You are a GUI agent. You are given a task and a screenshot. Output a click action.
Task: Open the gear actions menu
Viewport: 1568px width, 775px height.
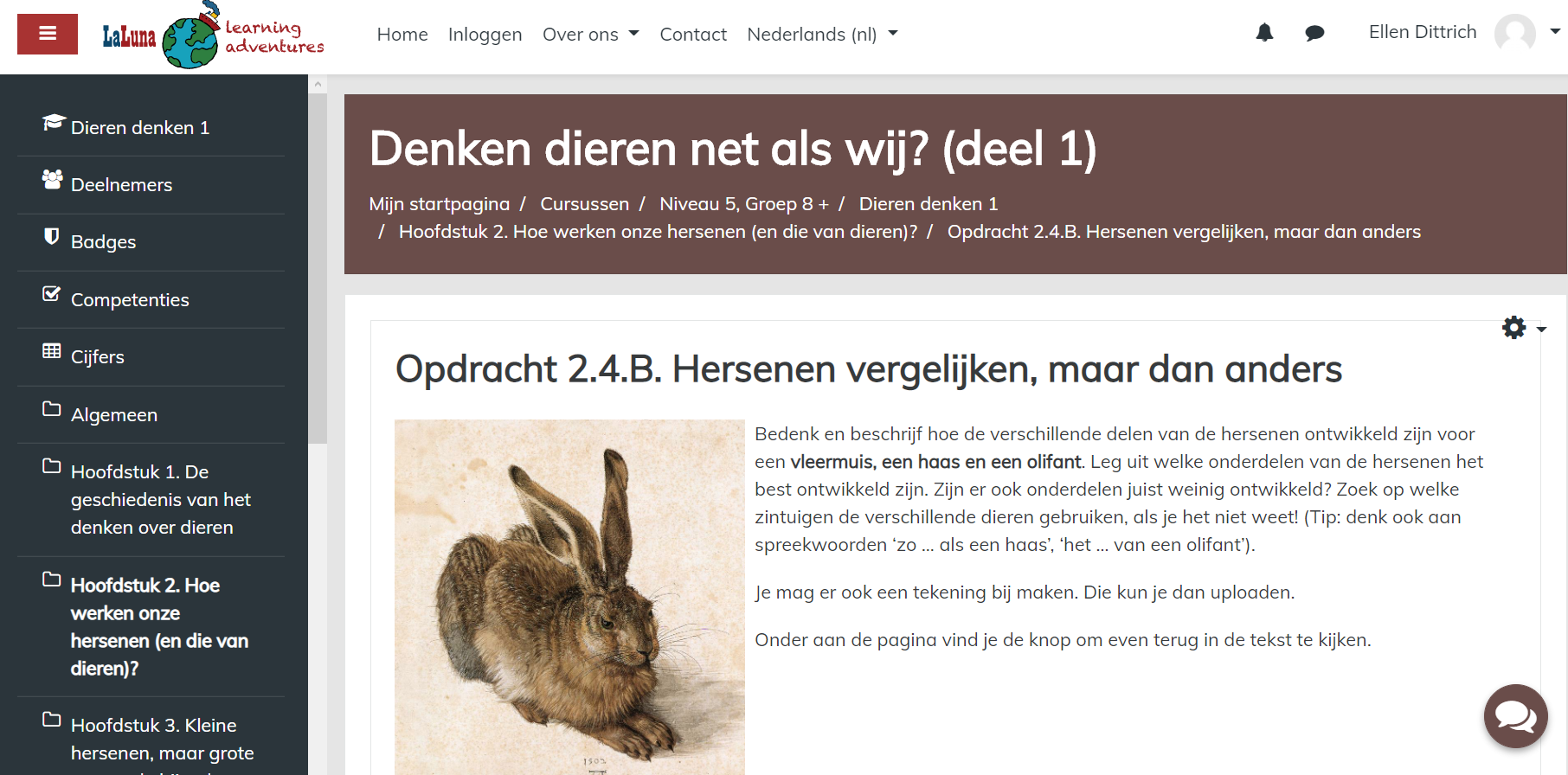[x=1513, y=328]
